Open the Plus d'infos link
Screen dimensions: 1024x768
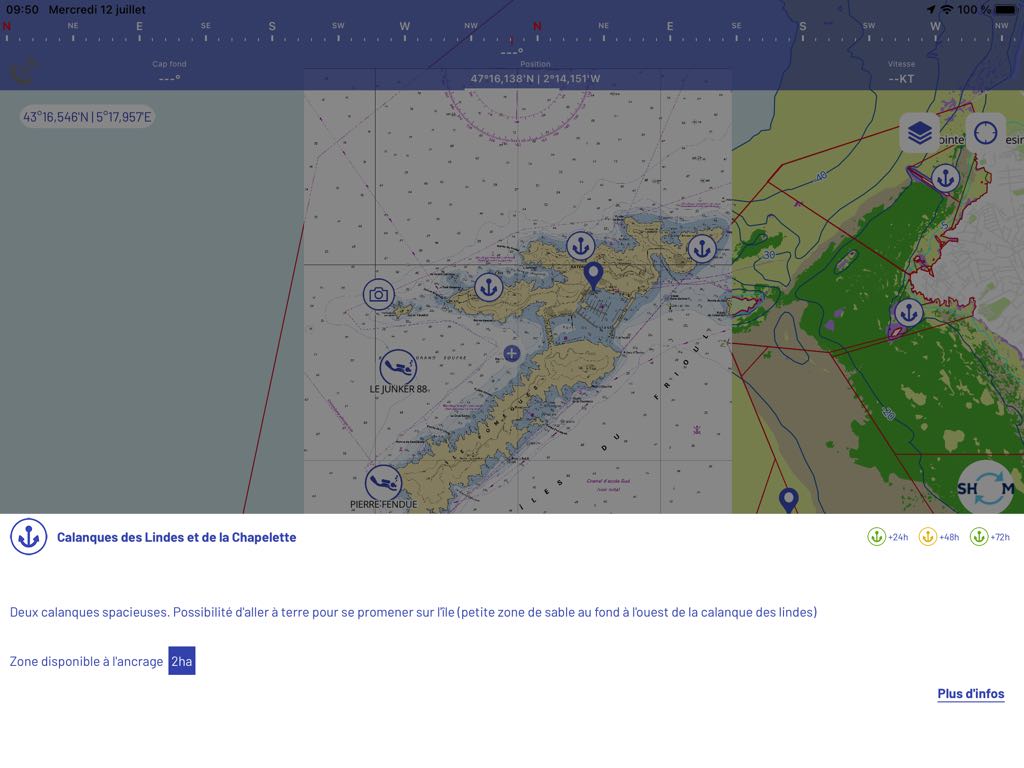[x=970, y=694]
